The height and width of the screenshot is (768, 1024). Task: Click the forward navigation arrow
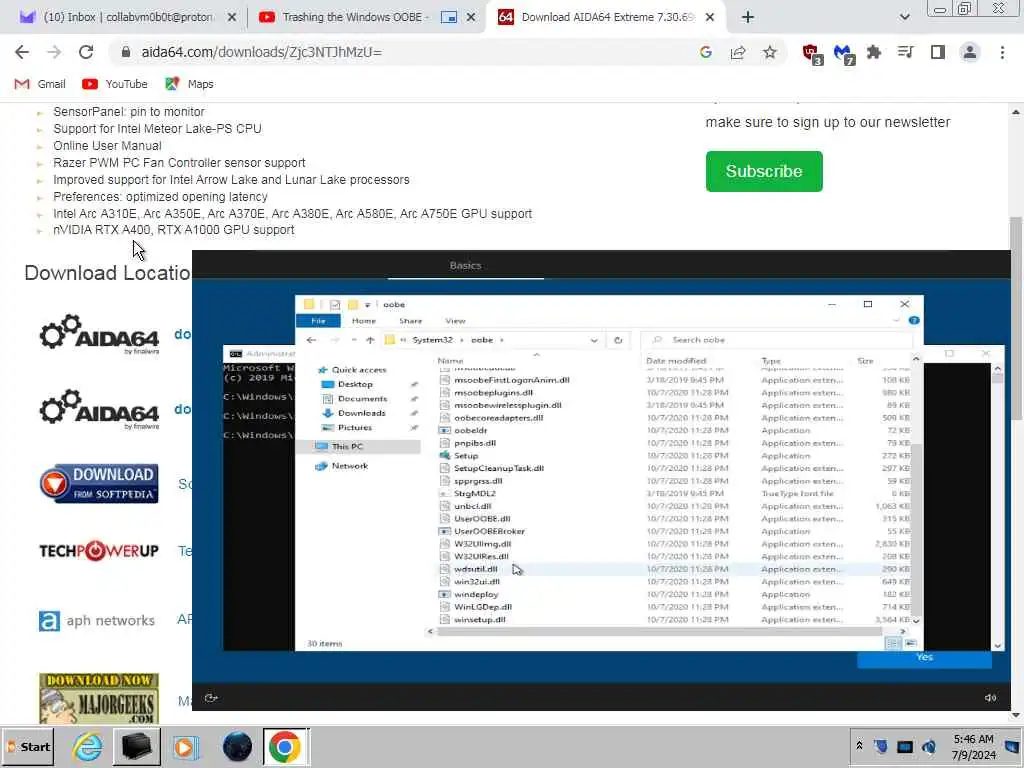point(54,52)
